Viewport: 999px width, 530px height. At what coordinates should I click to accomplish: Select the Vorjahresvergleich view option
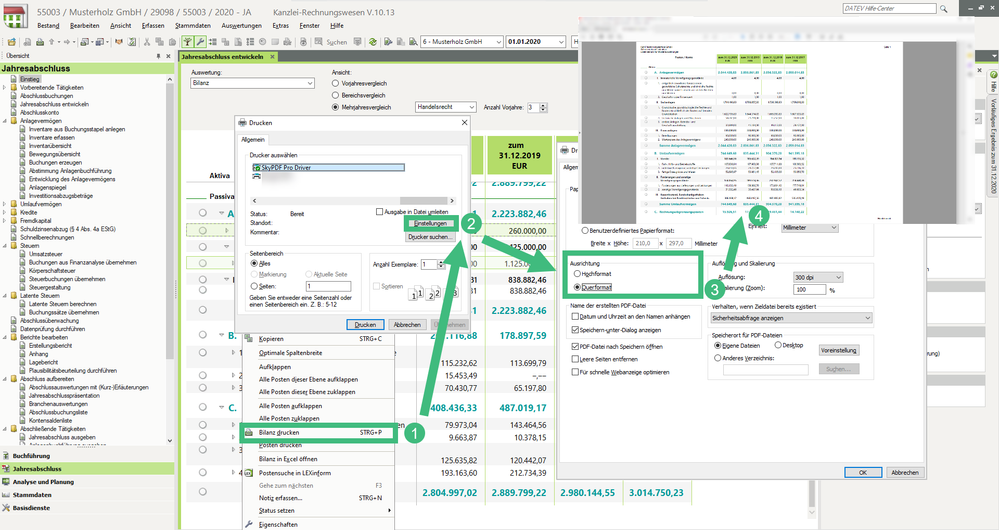click(335, 83)
